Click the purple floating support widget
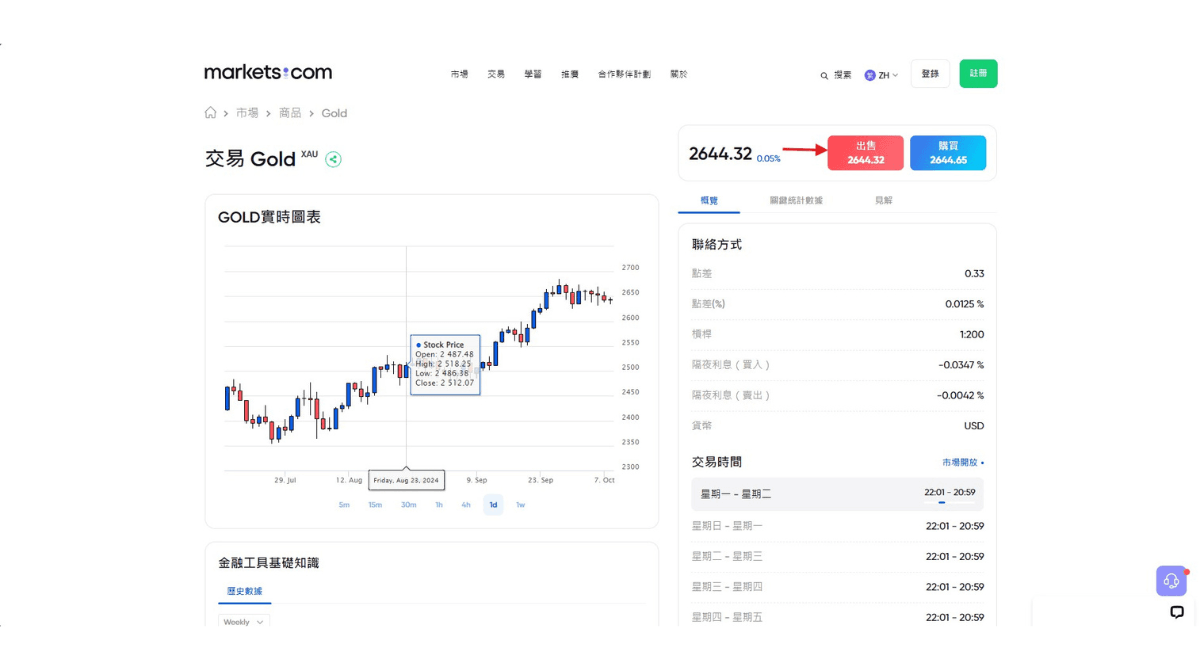 coord(1171,581)
